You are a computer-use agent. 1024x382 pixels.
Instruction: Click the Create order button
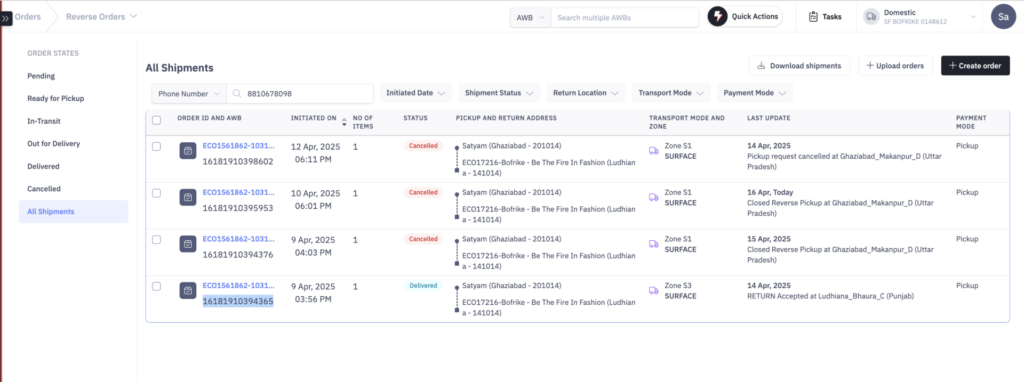click(975, 65)
